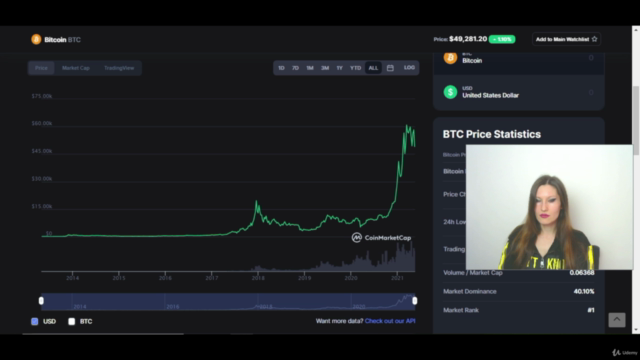
Task: Click the Market Rank #1 value
Action: [591, 310]
